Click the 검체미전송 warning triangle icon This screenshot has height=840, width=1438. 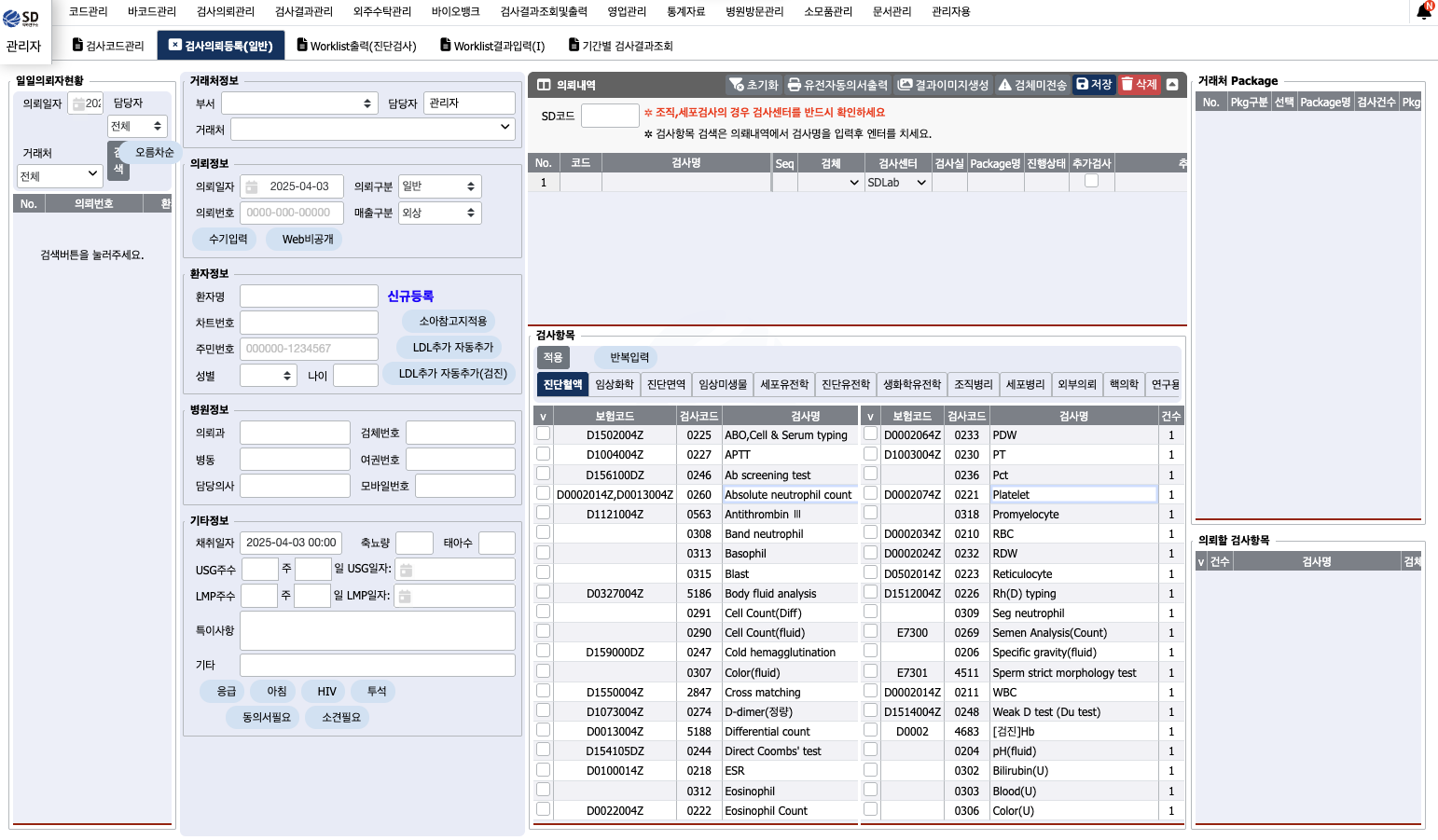pyautogui.click(x=1004, y=85)
